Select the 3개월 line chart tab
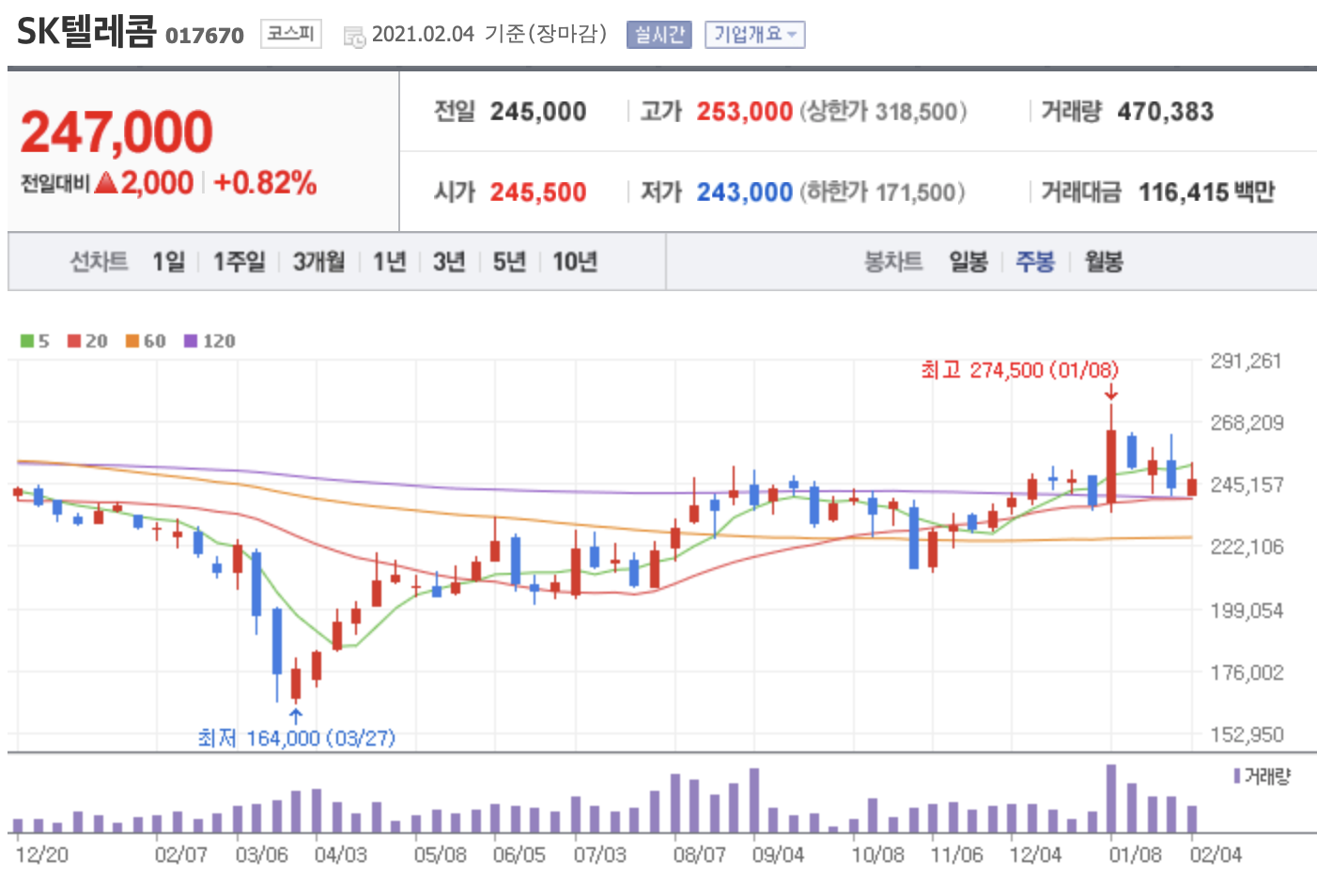This screenshot has height=896, width=1317. point(318,261)
